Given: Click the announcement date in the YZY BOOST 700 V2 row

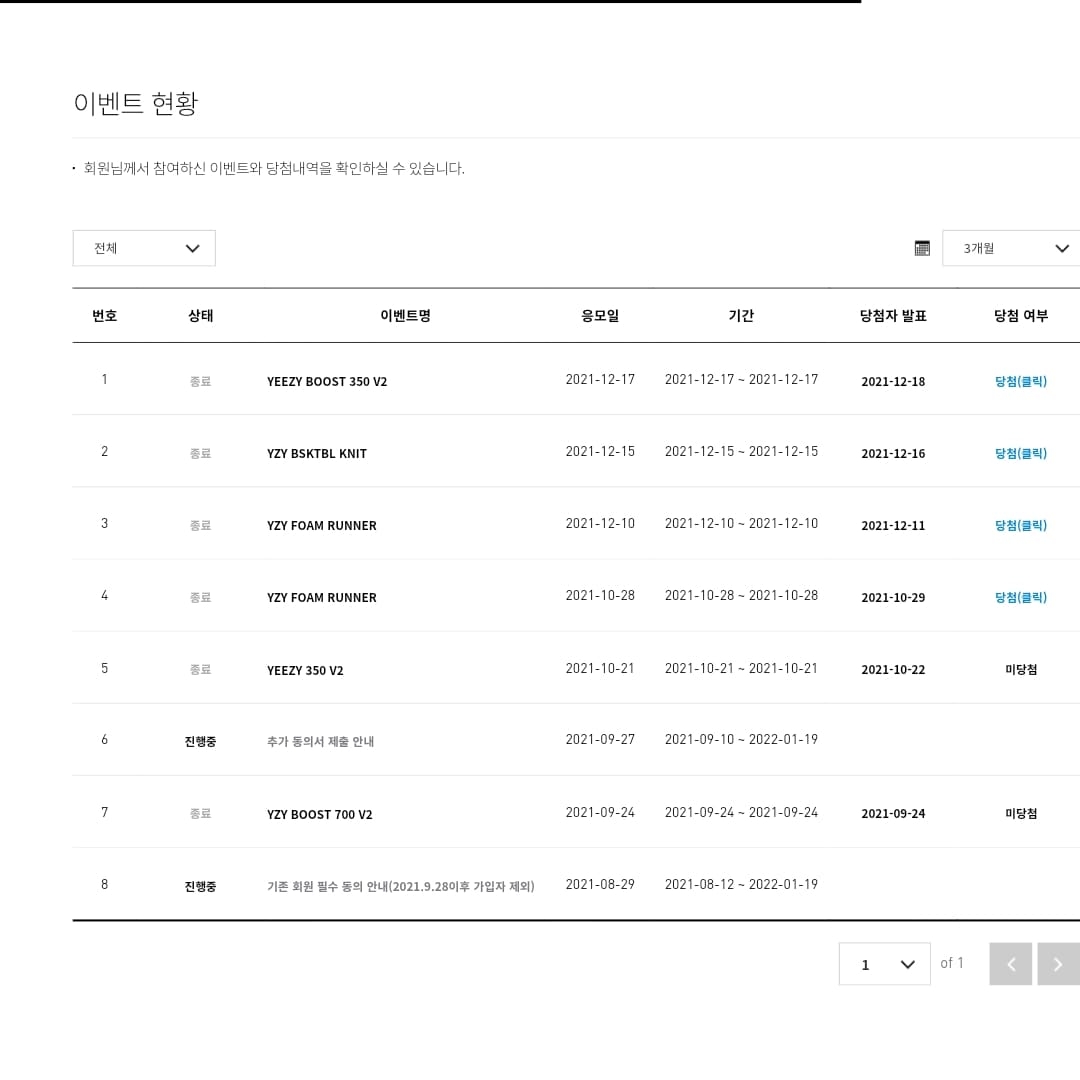Looking at the screenshot, I should 893,813.
